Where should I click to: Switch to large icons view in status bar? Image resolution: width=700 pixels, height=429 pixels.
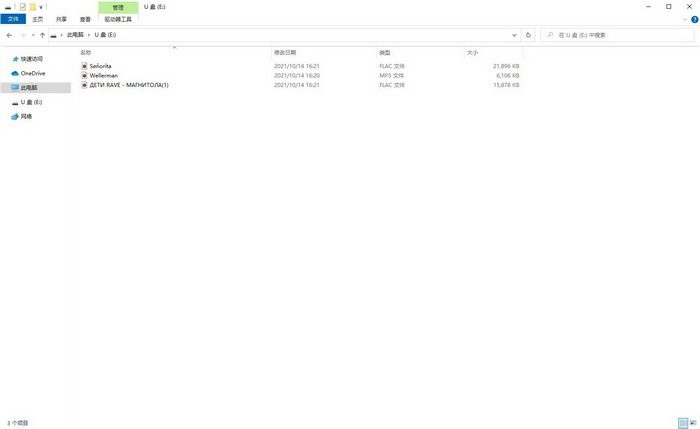[x=692, y=423]
